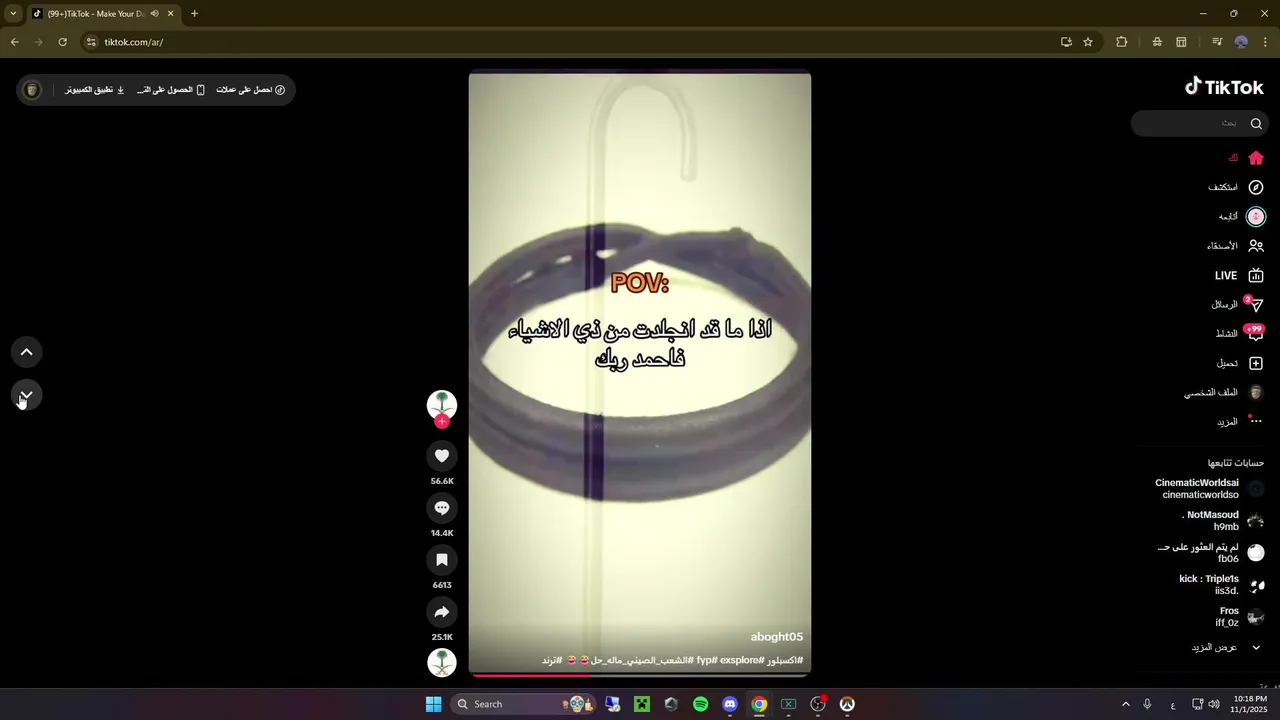The image size is (1280, 720).
Task: Mute the TikTok browser tab audio
Action: [154, 14]
